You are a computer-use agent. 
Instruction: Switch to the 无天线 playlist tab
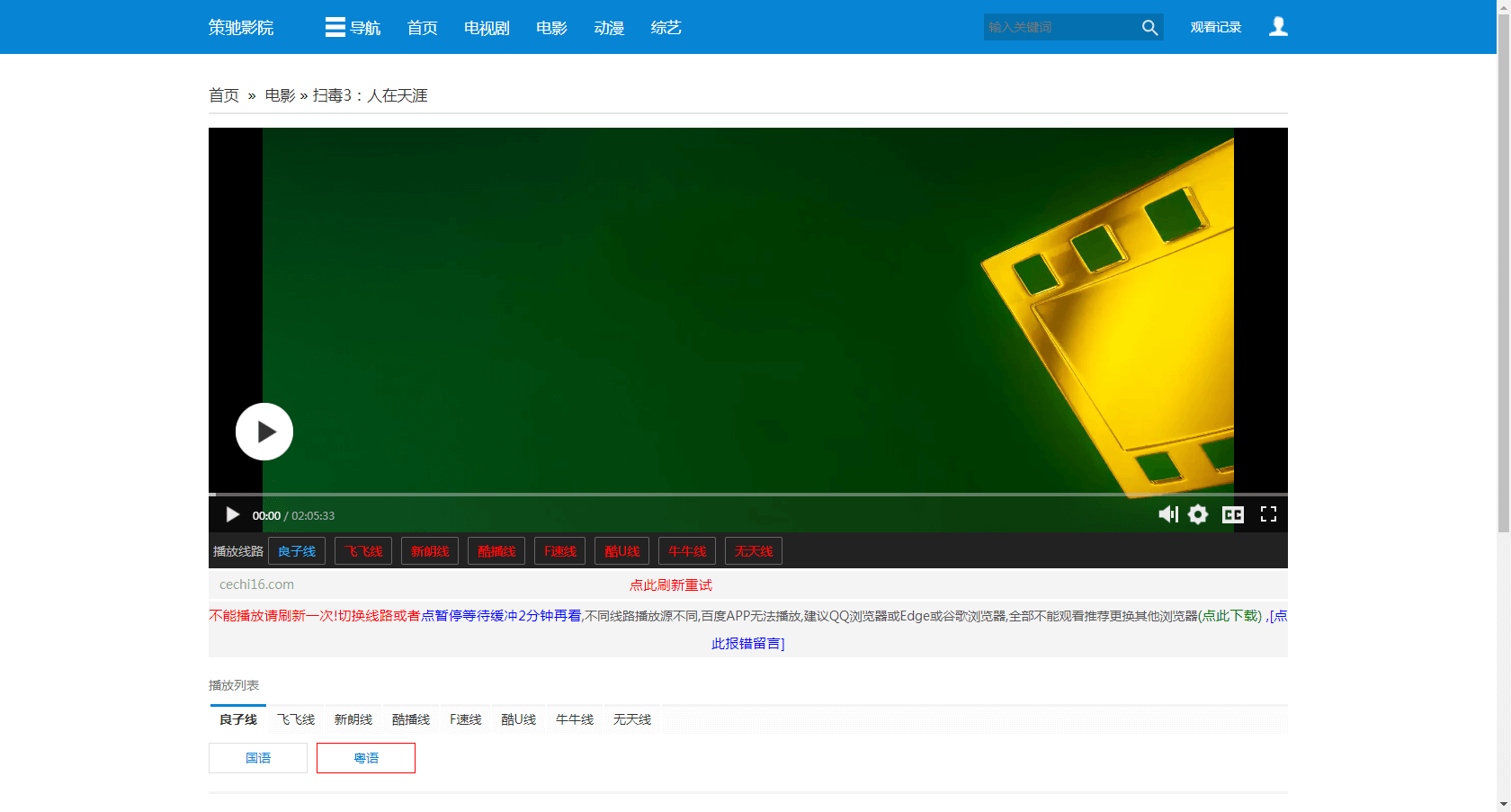pyautogui.click(x=632, y=719)
